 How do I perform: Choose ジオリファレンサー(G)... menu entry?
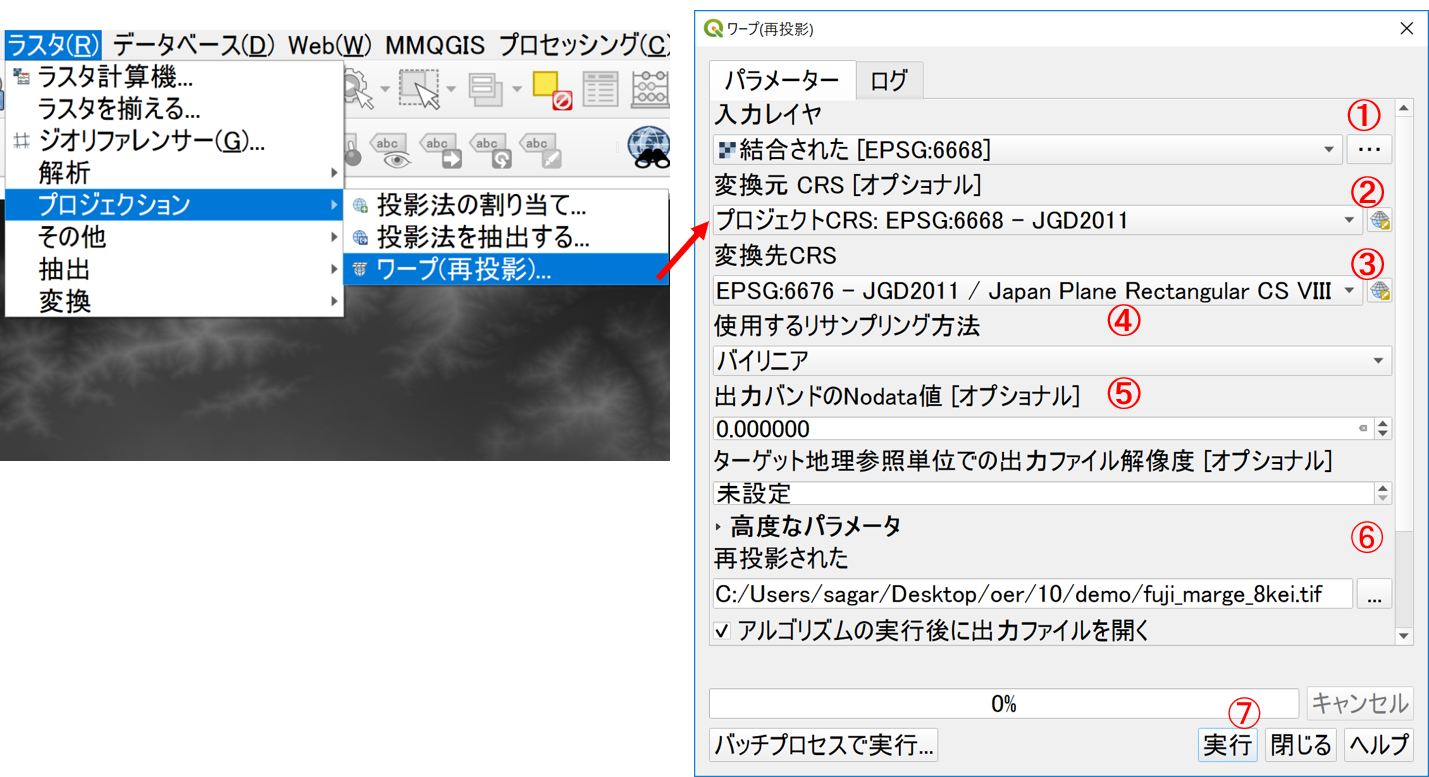point(174,141)
